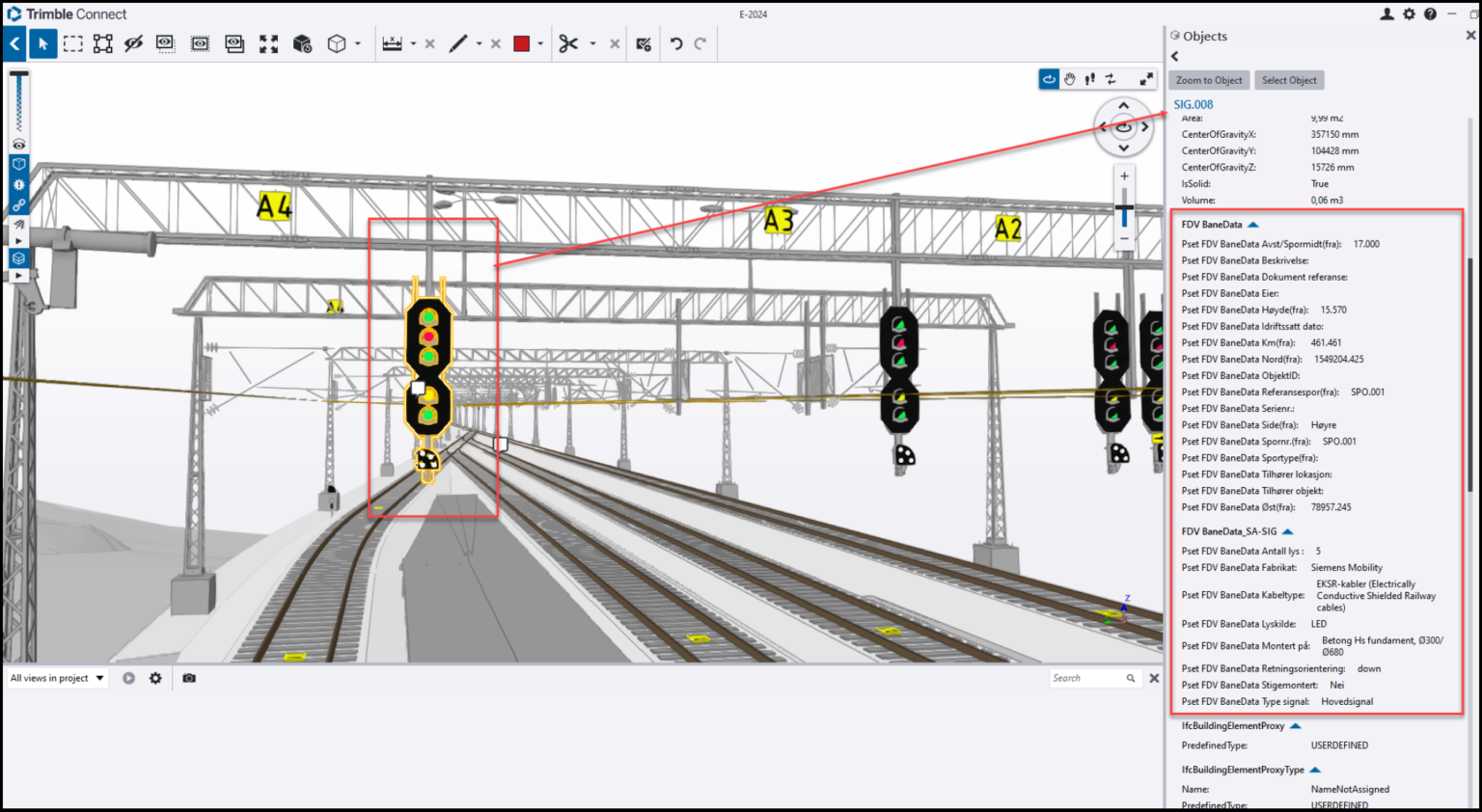
Task: Switch to pan mode with the hand icon
Action: [x=1070, y=79]
